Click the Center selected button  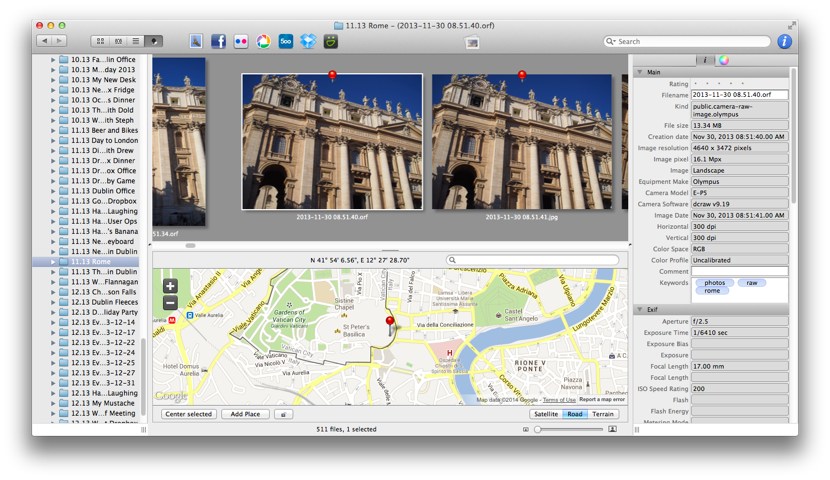[188, 413]
